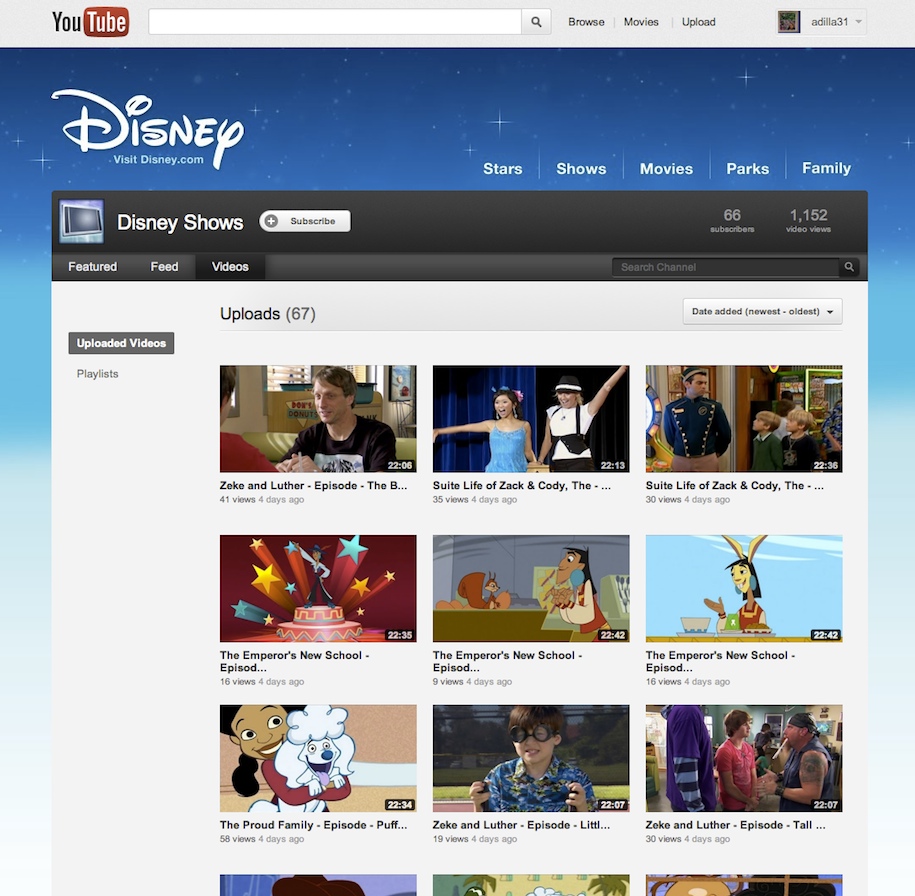Click the 'Uploads (67)' heading
The height and width of the screenshot is (896, 915).
(268, 314)
